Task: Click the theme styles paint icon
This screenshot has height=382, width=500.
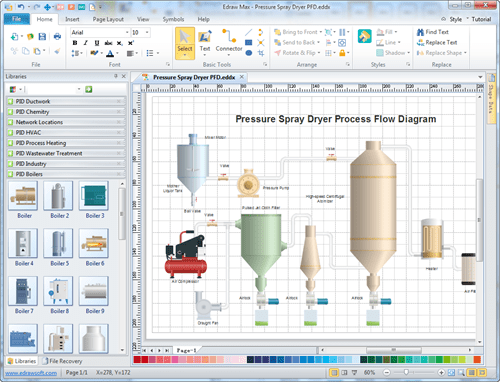Action: pyautogui.click(x=364, y=36)
